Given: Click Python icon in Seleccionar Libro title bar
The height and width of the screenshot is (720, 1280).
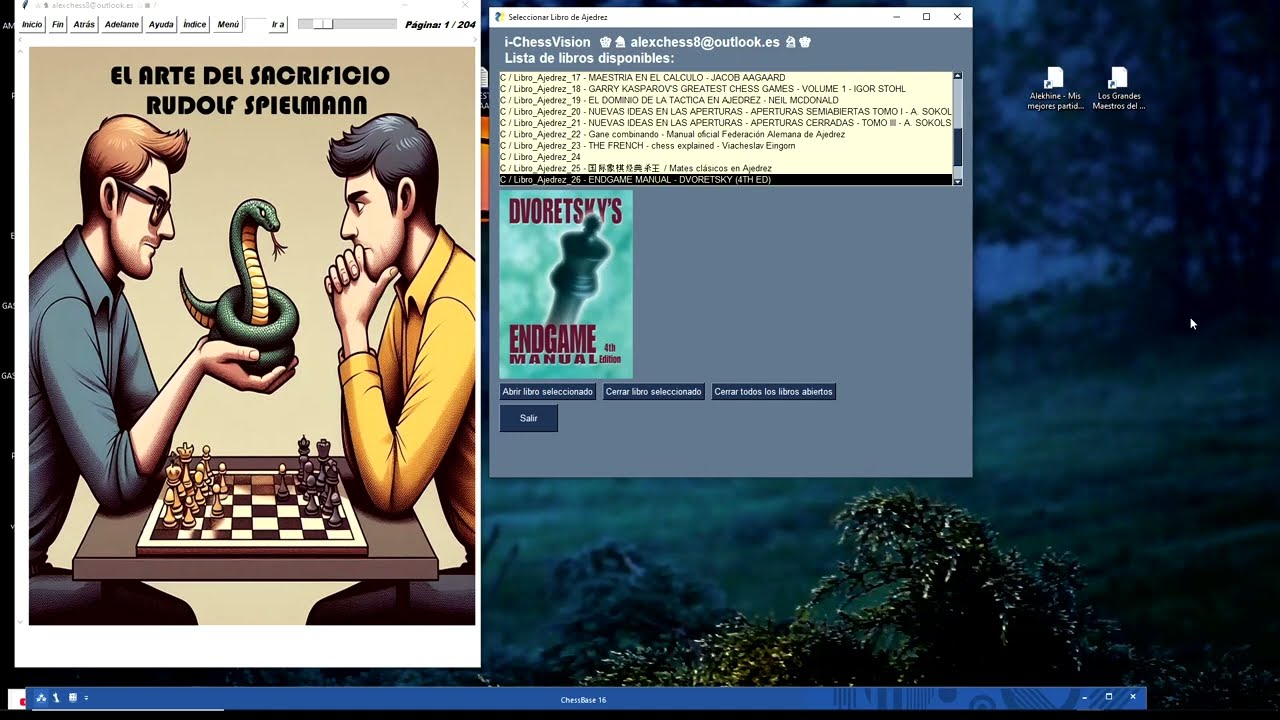Looking at the screenshot, I should click(x=500, y=17).
